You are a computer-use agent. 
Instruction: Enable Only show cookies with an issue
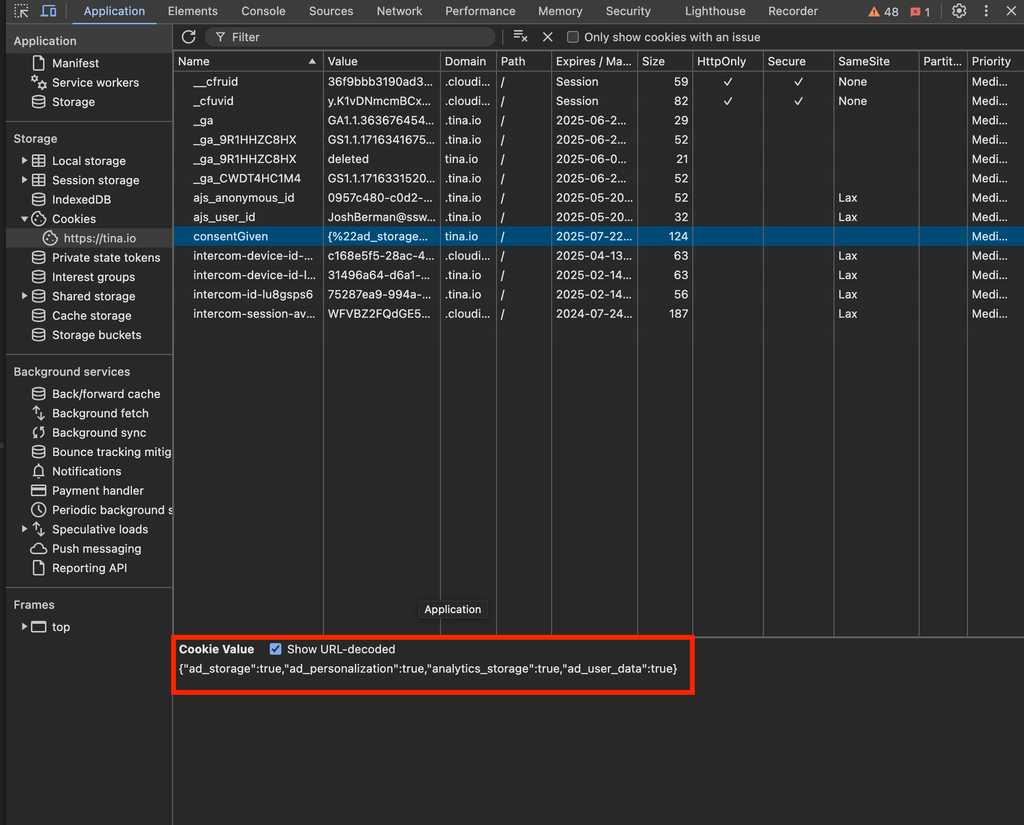click(573, 37)
